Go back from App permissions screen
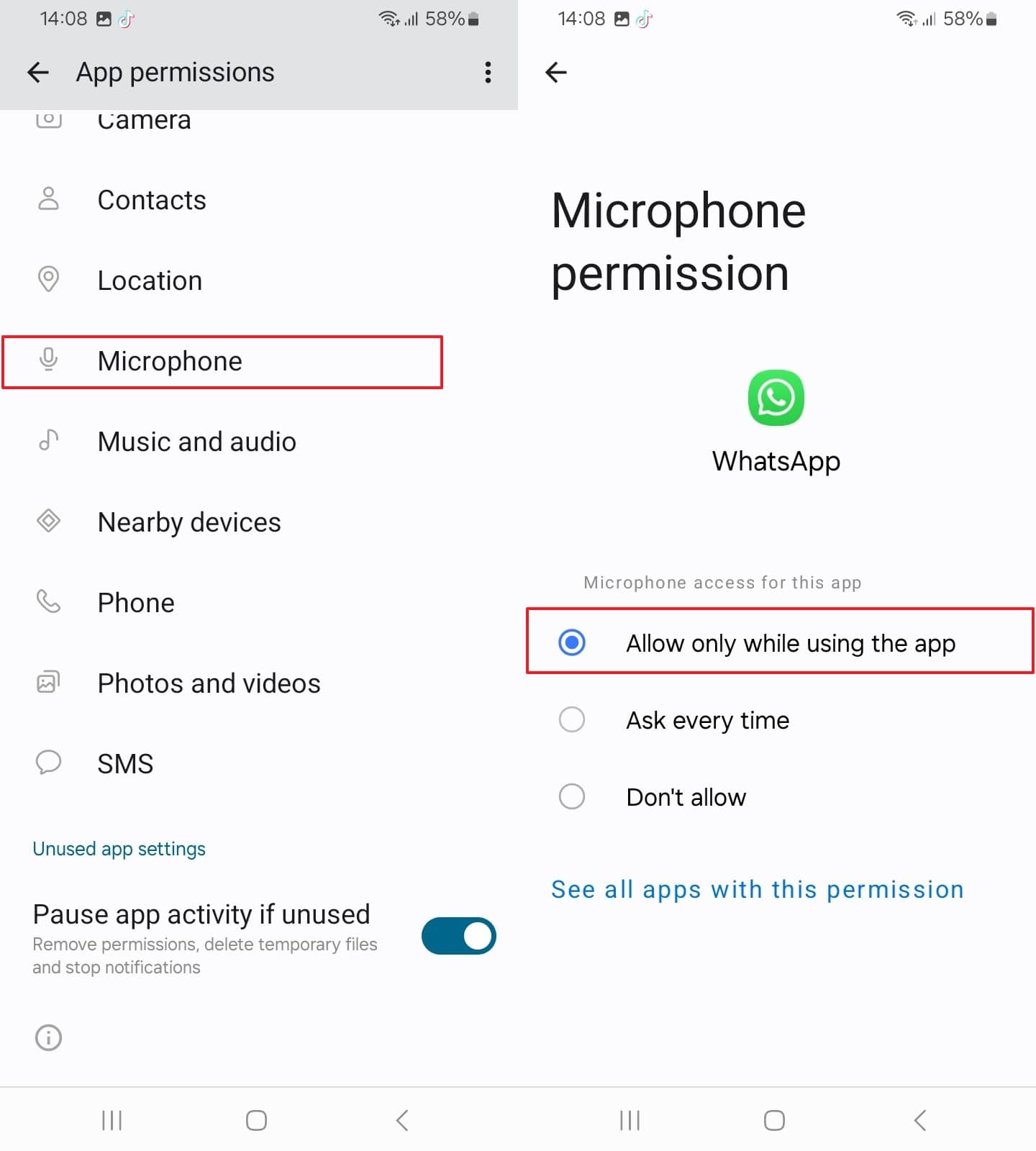This screenshot has width=1036, height=1151. pyautogui.click(x=37, y=72)
